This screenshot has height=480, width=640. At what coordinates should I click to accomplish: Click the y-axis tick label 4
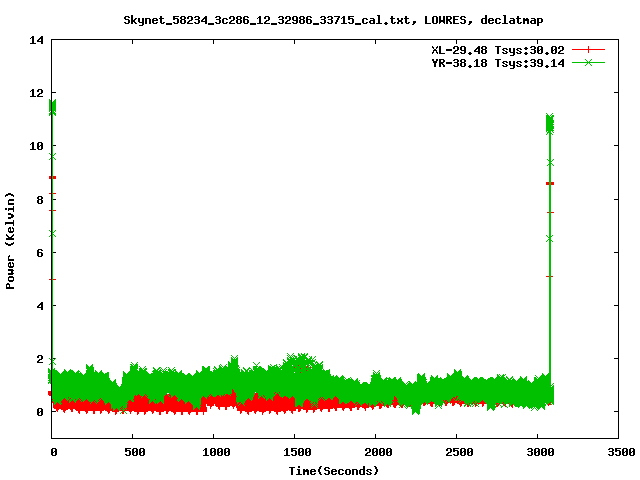pos(40,306)
